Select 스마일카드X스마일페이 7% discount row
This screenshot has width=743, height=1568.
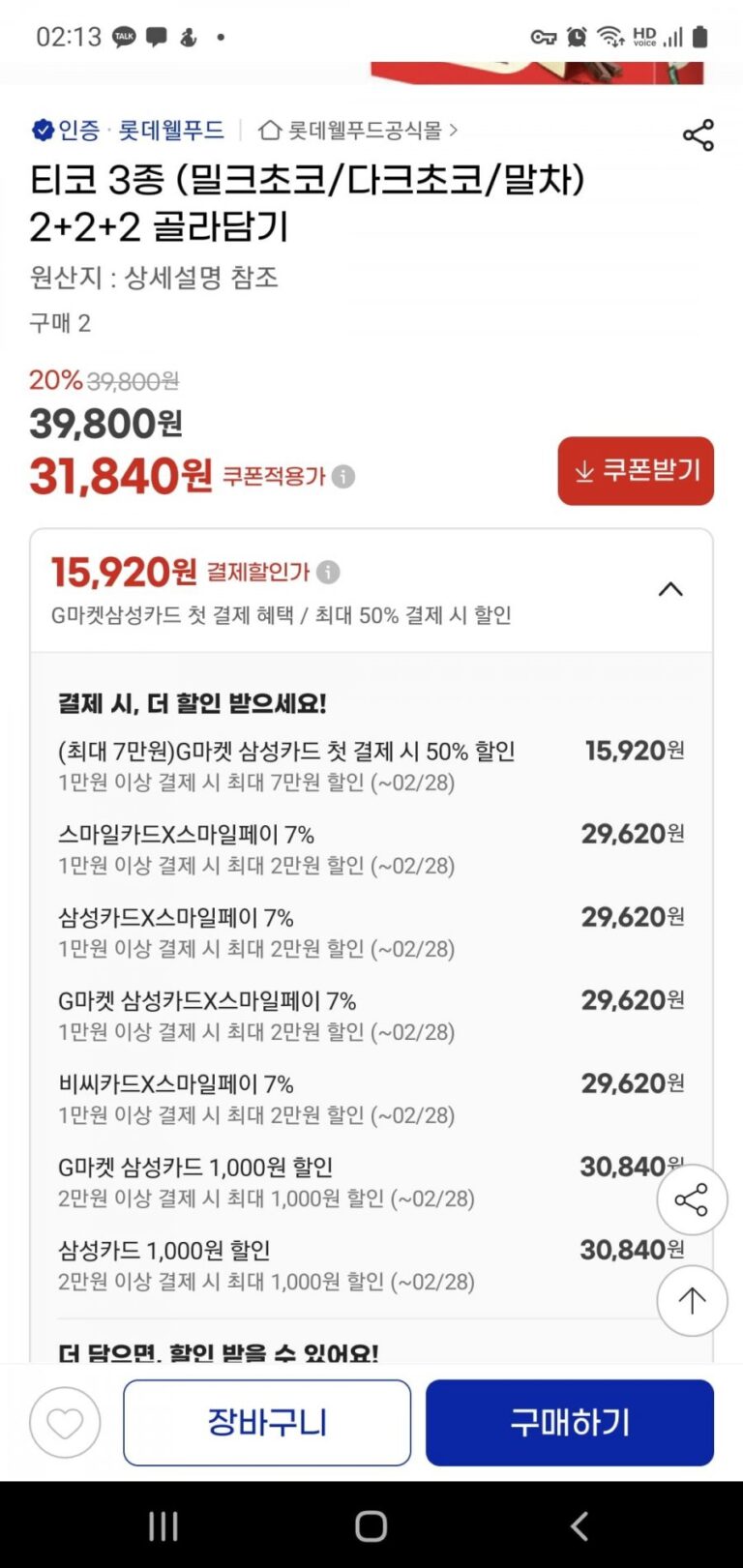(371, 848)
